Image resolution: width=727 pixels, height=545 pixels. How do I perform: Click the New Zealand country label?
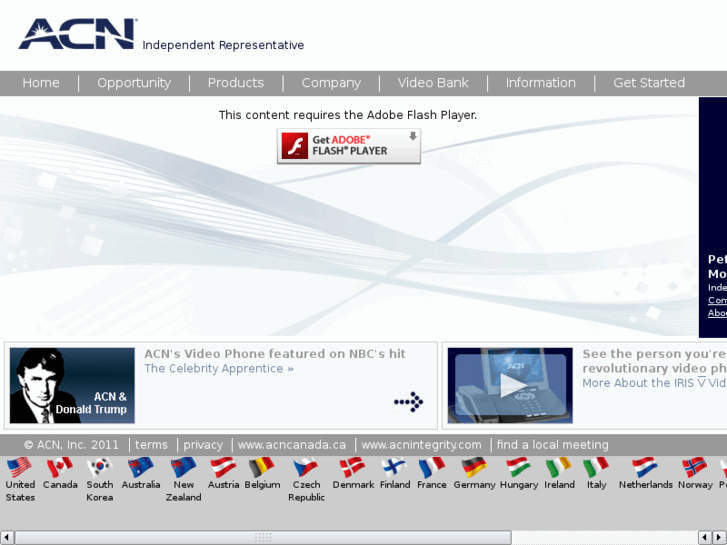point(184,491)
